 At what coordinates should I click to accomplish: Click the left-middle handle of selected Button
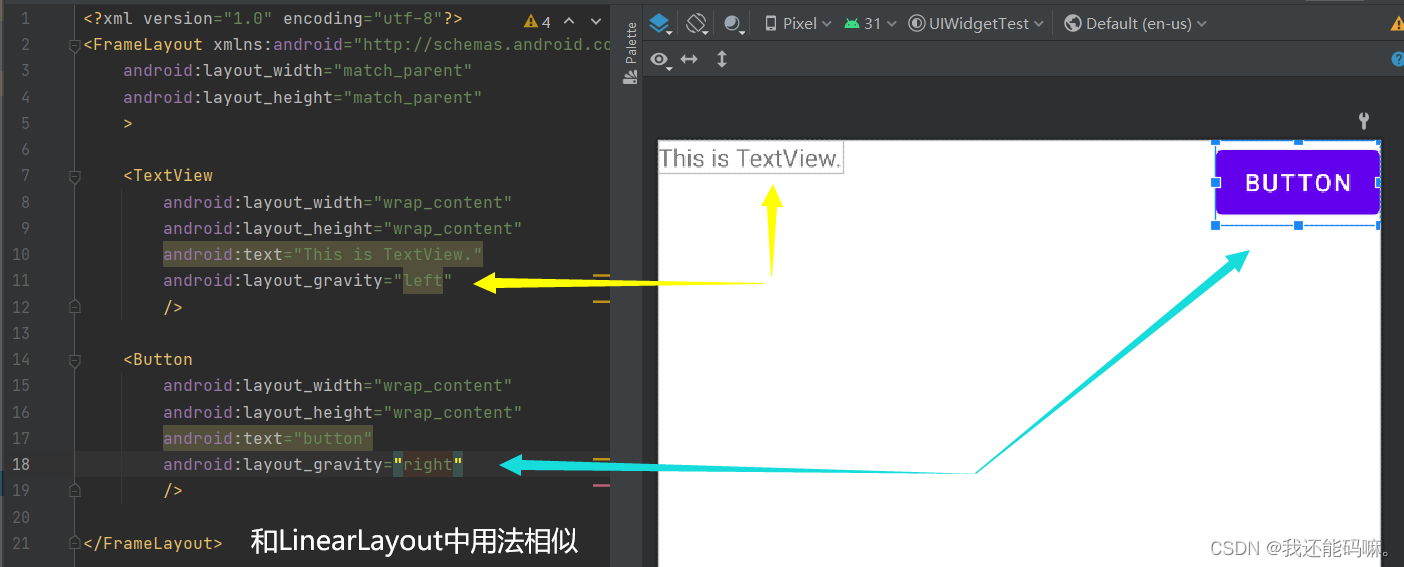pyautogui.click(x=1216, y=182)
